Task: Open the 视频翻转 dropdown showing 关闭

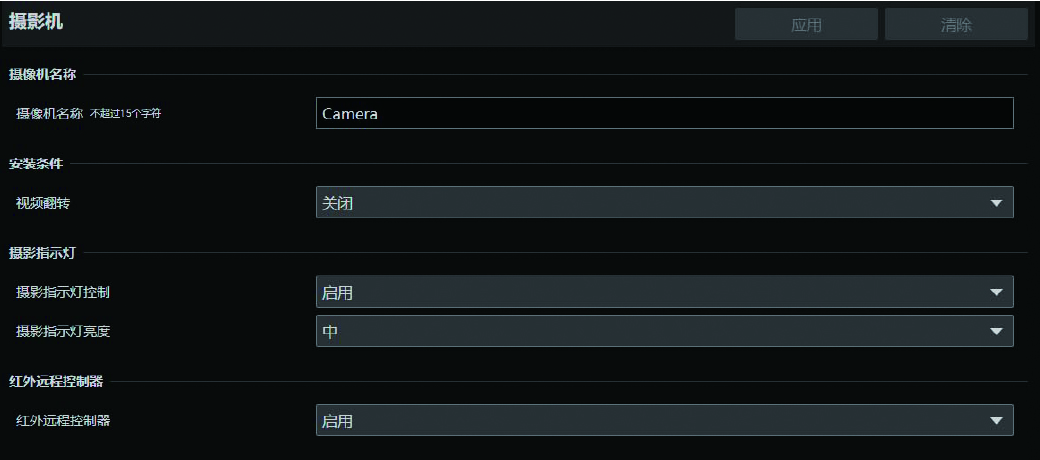Action: tap(664, 203)
